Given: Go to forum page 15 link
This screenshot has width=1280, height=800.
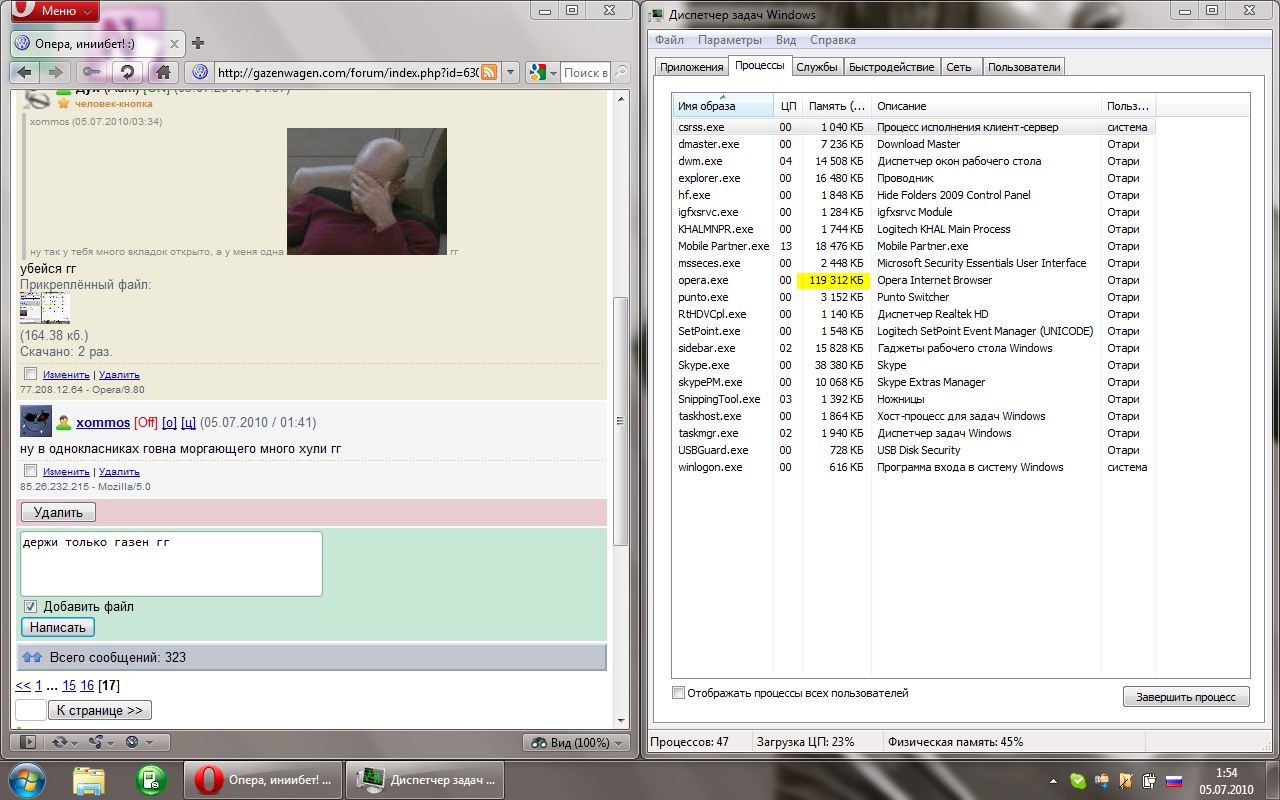Looking at the screenshot, I should [69, 685].
